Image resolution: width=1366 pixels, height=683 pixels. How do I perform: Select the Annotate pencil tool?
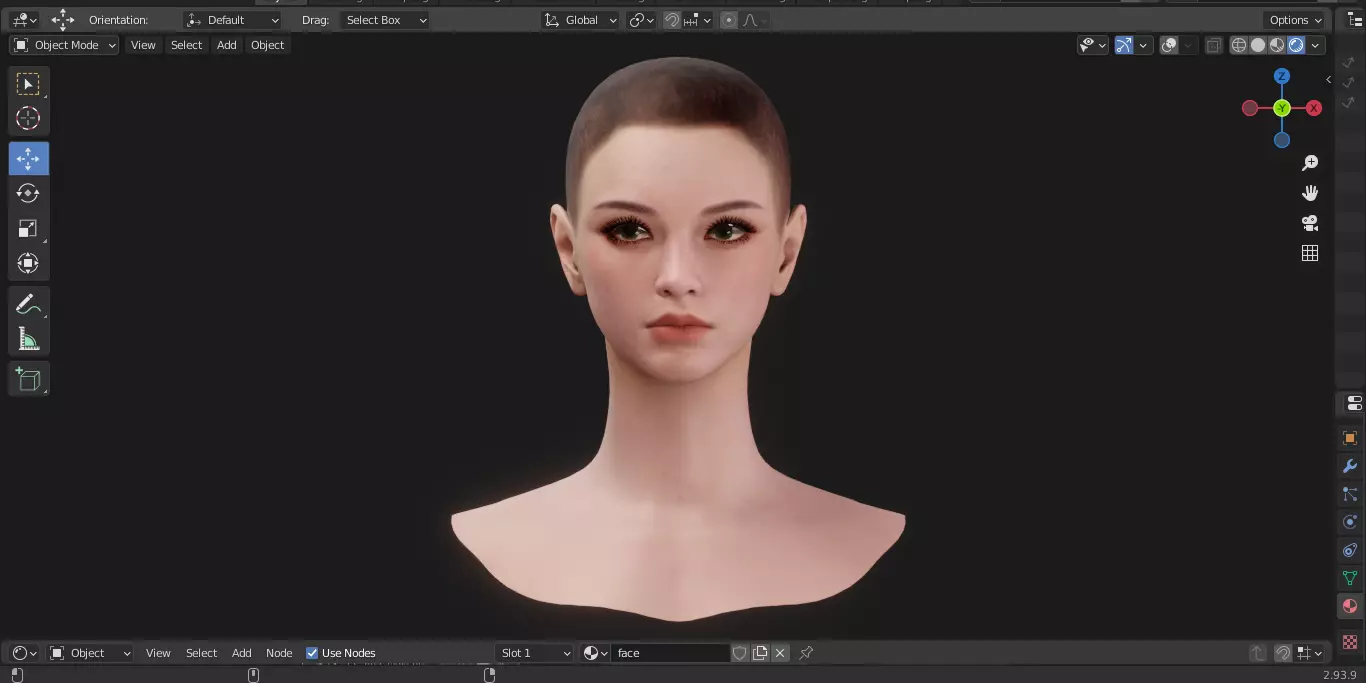(28, 304)
